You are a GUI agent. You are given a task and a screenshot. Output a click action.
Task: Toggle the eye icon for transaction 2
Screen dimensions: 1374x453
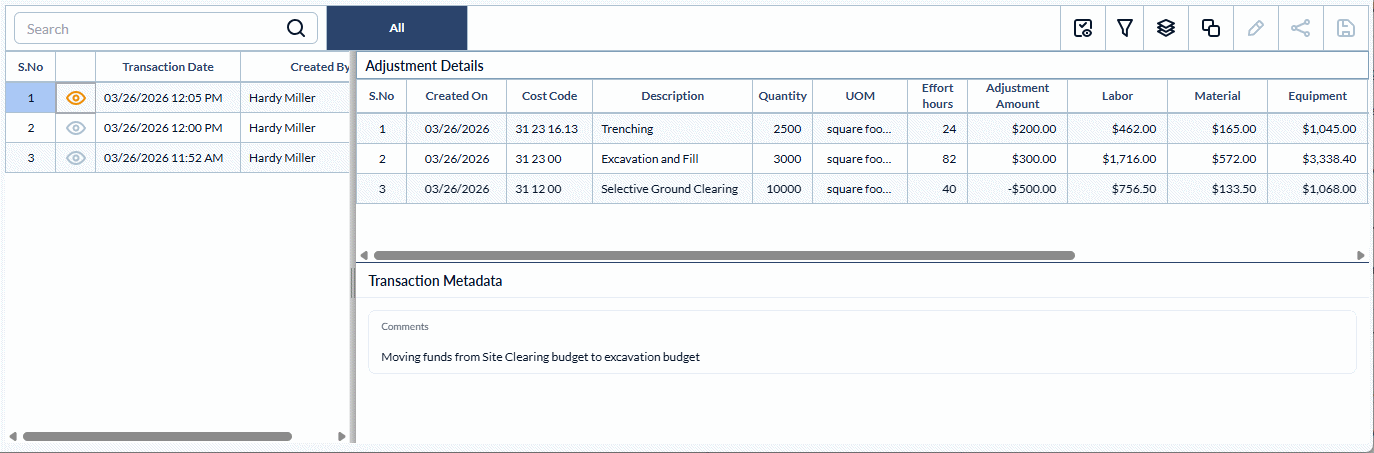point(76,128)
